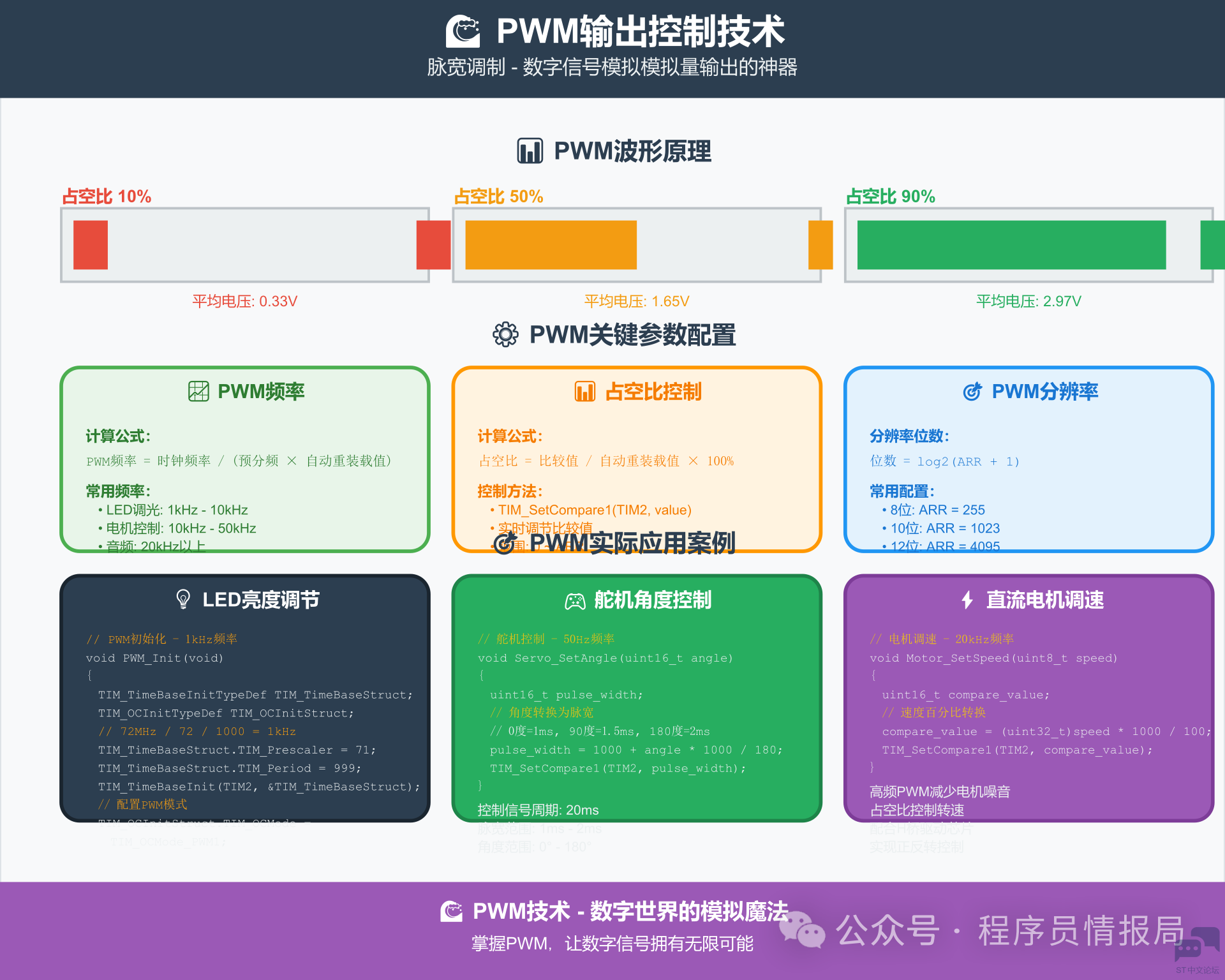Click the logo icon beside PWM输出控制技术 title
The image size is (1225, 980).
pyautogui.click(x=463, y=31)
